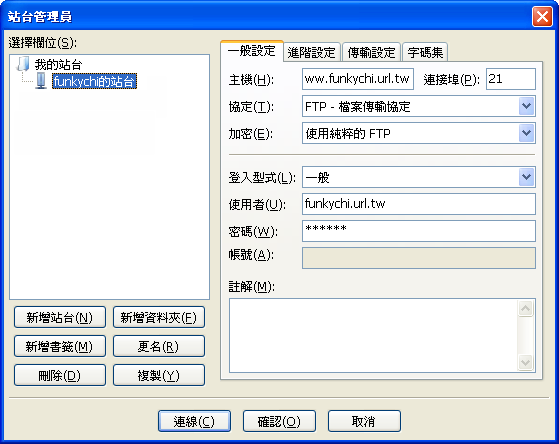Image resolution: width=559 pixels, height=444 pixels.
Task: Switch to the 傳輸設定 tab
Action: pyautogui.click(x=371, y=52)
